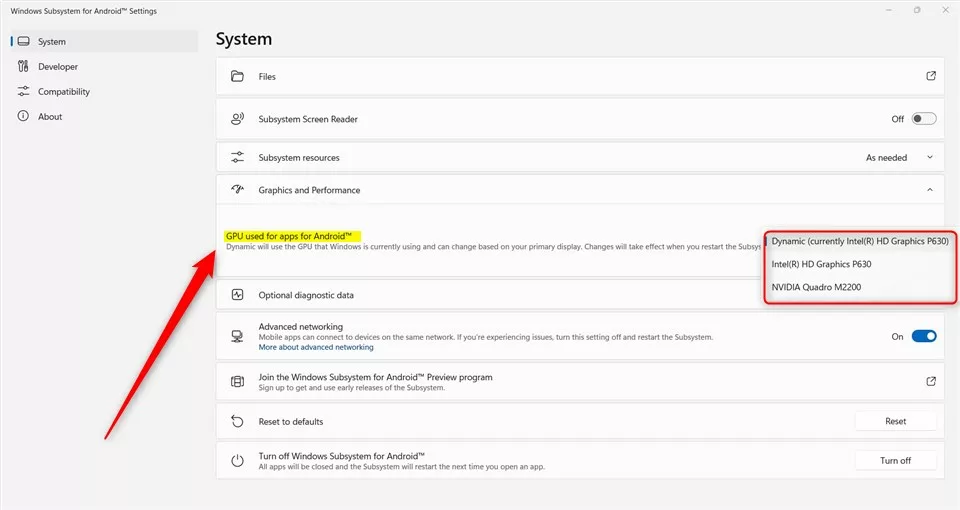The height and width of the screenshot is (510, 960).
Task: Click the About info icon in sidebar
Action: pos(23,116)
